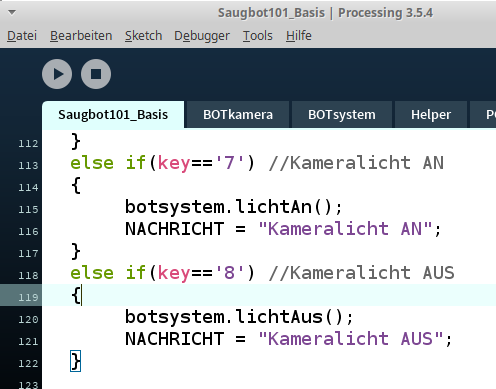496x389 pixels.
Task: Click the closing brace on line 112
Action: [76, 141]
